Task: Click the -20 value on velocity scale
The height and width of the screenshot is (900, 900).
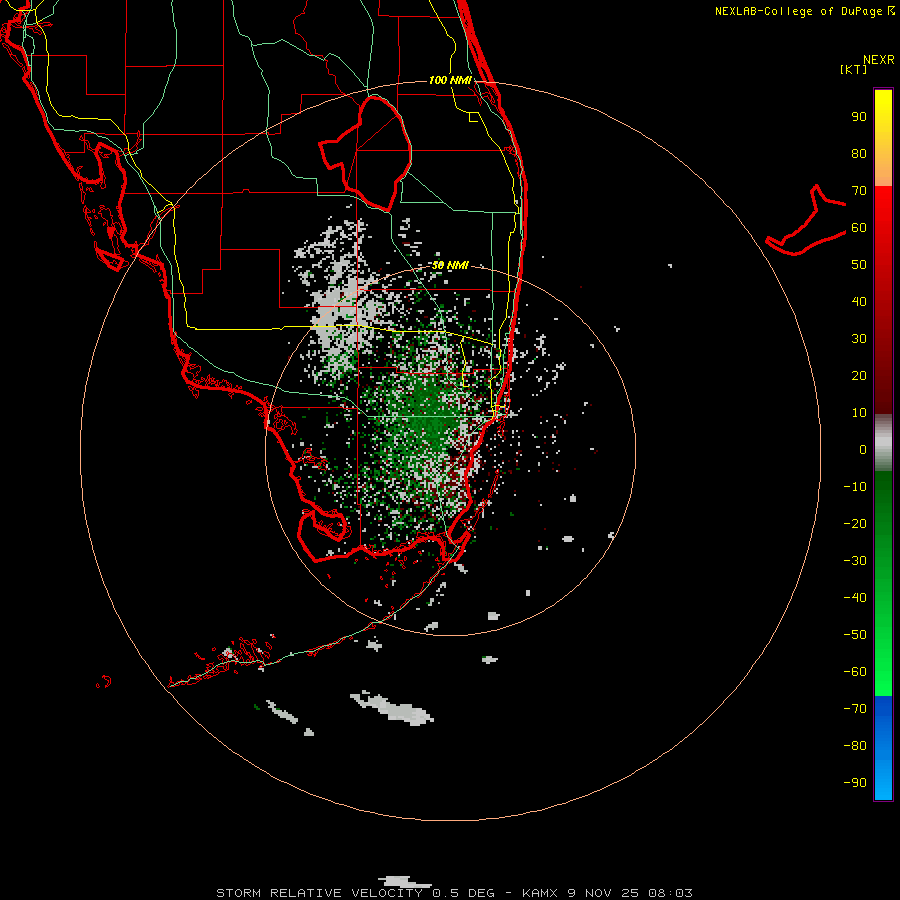Action: coord(855,523)
